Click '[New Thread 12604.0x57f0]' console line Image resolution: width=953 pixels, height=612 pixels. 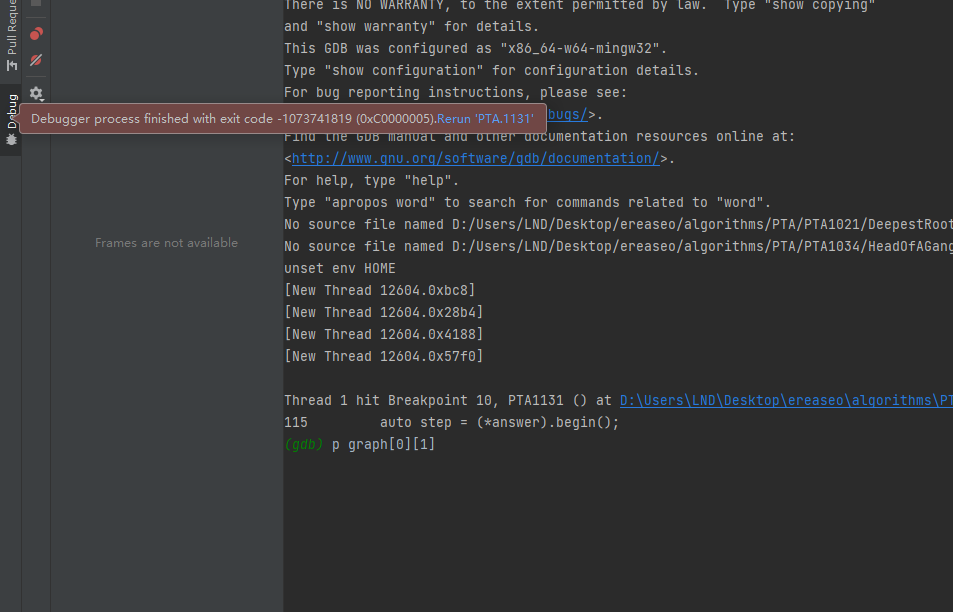pos(384,356)
